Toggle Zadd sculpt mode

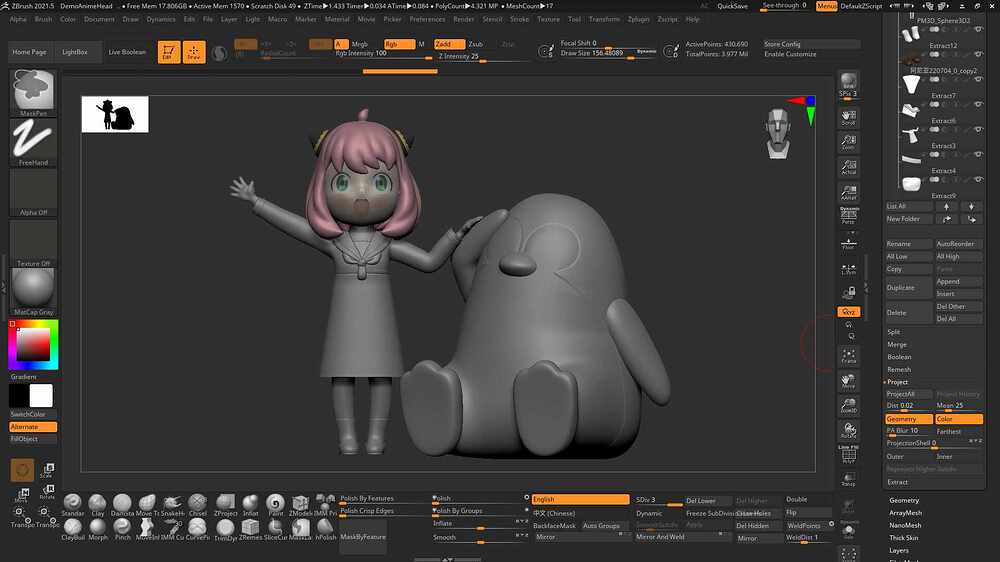tap(450, 44)
